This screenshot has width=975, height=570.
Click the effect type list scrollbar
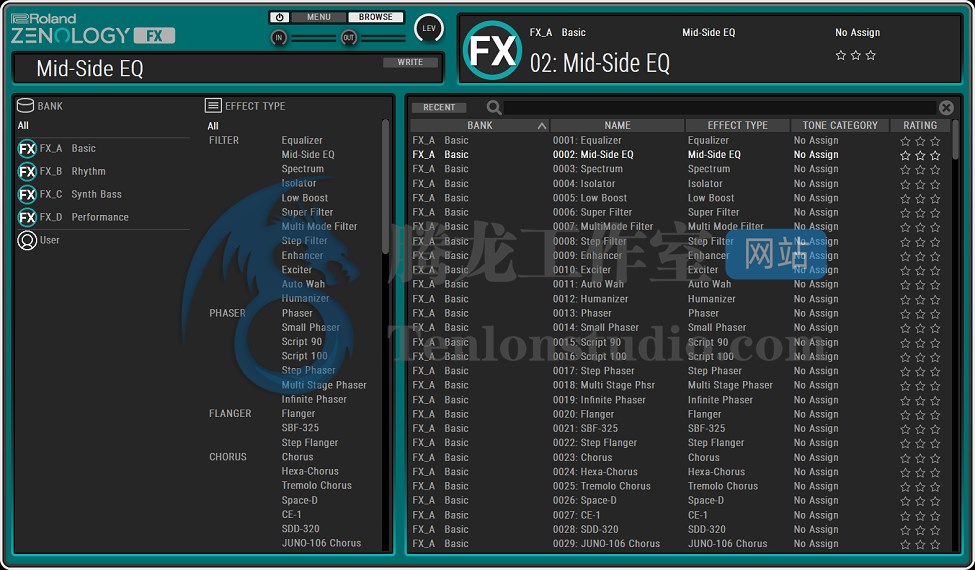(x=386, y=186)
